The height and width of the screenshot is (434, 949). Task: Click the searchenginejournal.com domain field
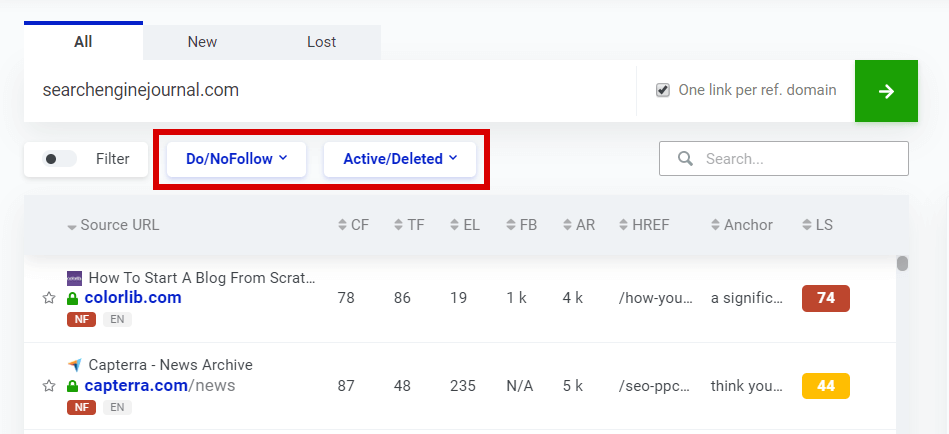coord(330,91)
